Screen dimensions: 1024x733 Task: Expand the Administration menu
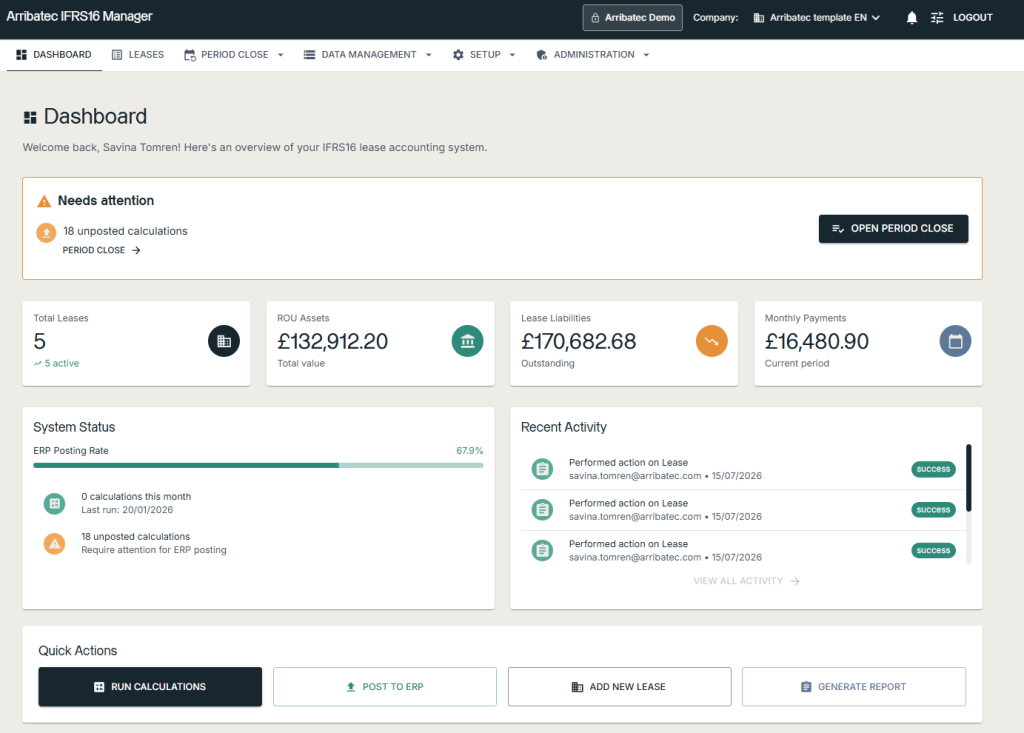[593, 55]
